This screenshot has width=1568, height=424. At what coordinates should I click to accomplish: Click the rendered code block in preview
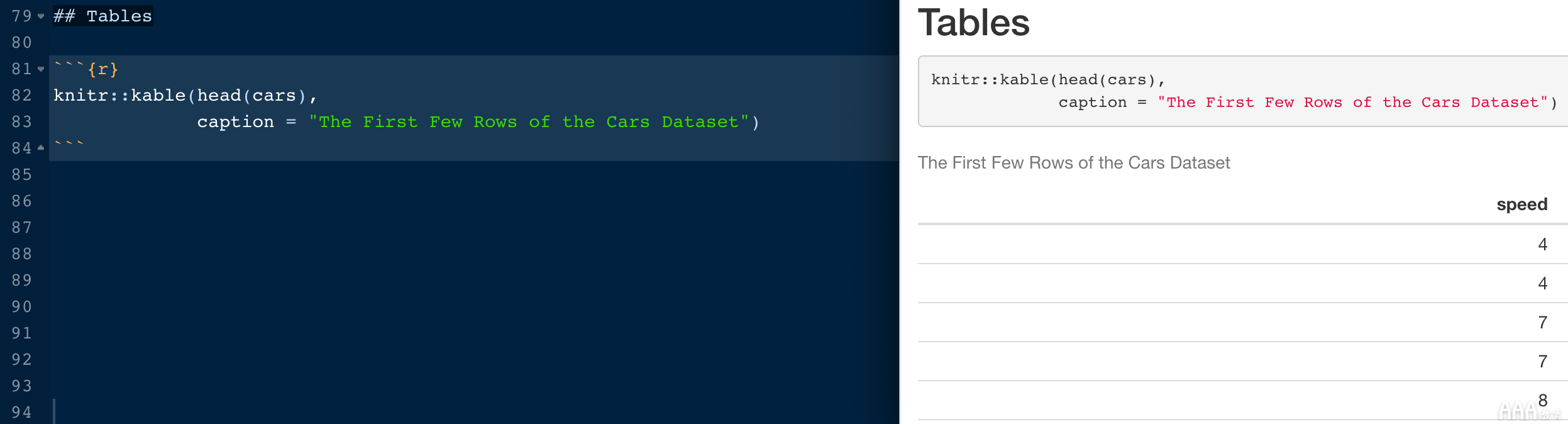(x=1243, y=91)
